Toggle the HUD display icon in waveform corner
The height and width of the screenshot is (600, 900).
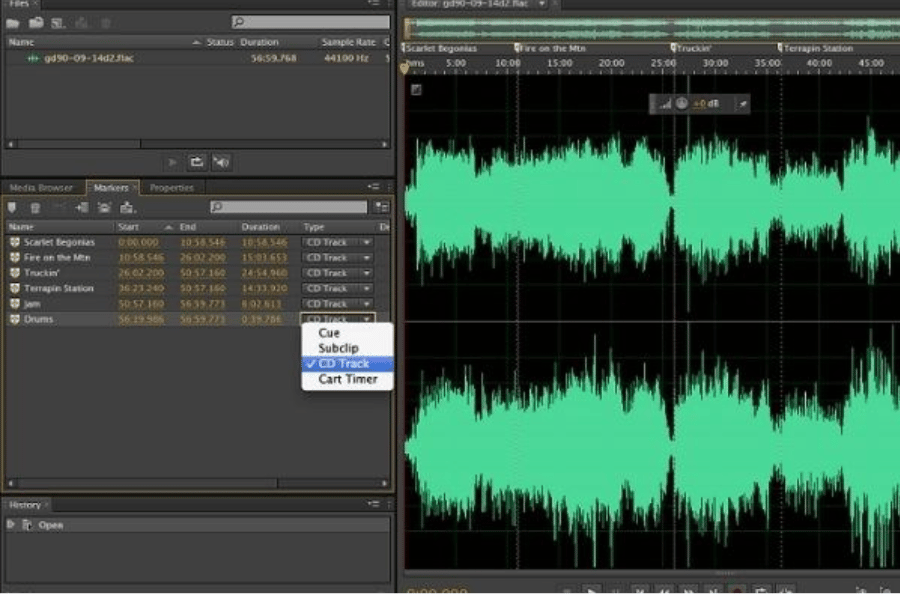coord(416,90)
